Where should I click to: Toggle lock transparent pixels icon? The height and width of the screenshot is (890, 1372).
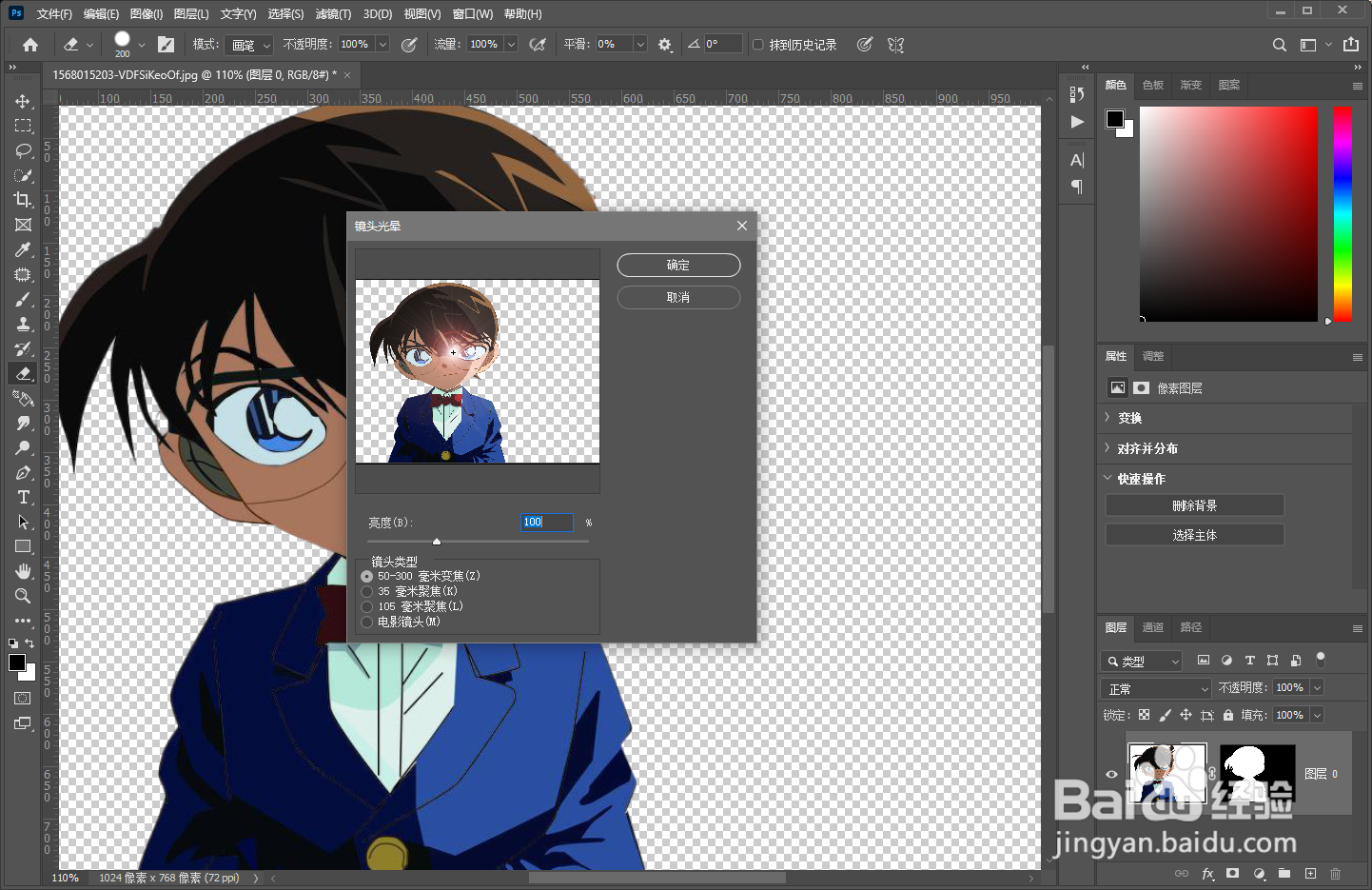[x=1144, y=715]
